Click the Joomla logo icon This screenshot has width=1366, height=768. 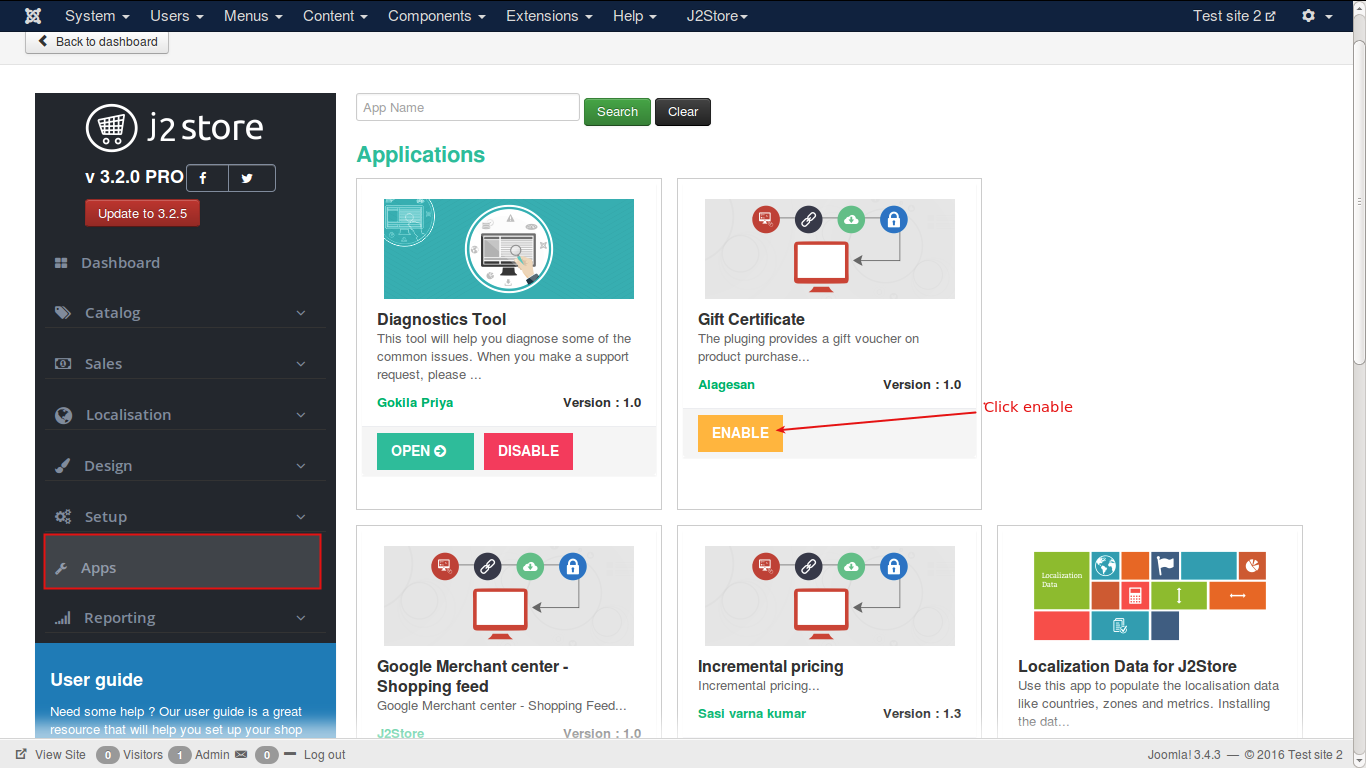[33, 16]
